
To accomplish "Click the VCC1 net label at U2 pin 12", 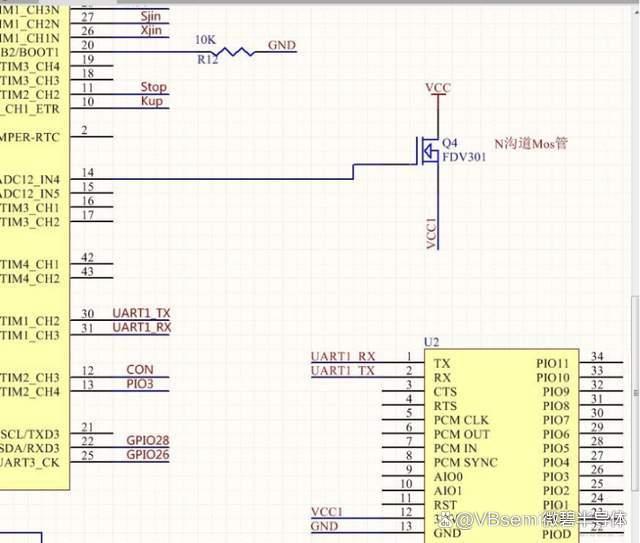I will 327,512.
